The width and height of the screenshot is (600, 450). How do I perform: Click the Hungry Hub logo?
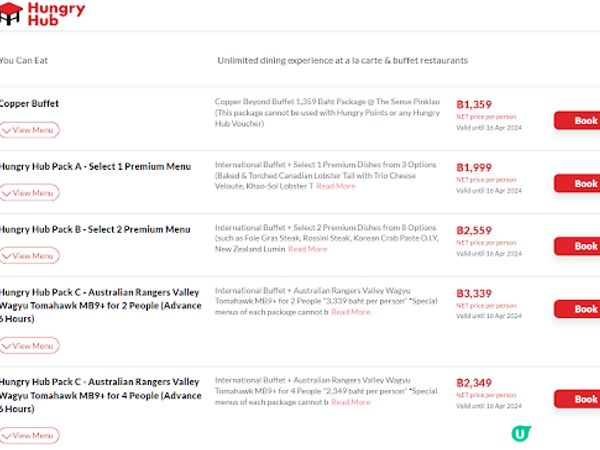(42, 14)
